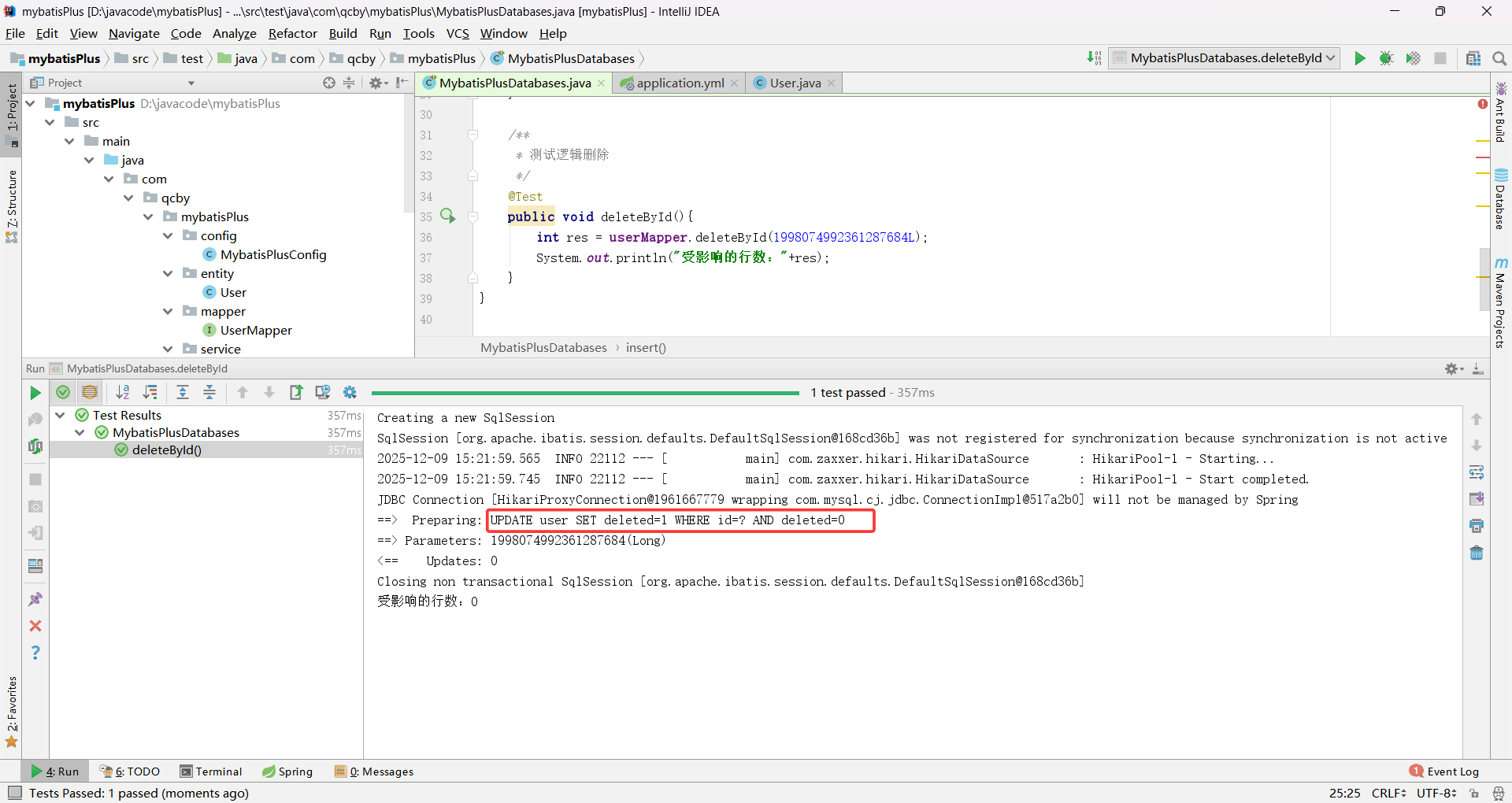Image resolution: width=1512 pixels, height=803 pixels.
Task: Collapse all in Project panel
Action: pos(349,83)
